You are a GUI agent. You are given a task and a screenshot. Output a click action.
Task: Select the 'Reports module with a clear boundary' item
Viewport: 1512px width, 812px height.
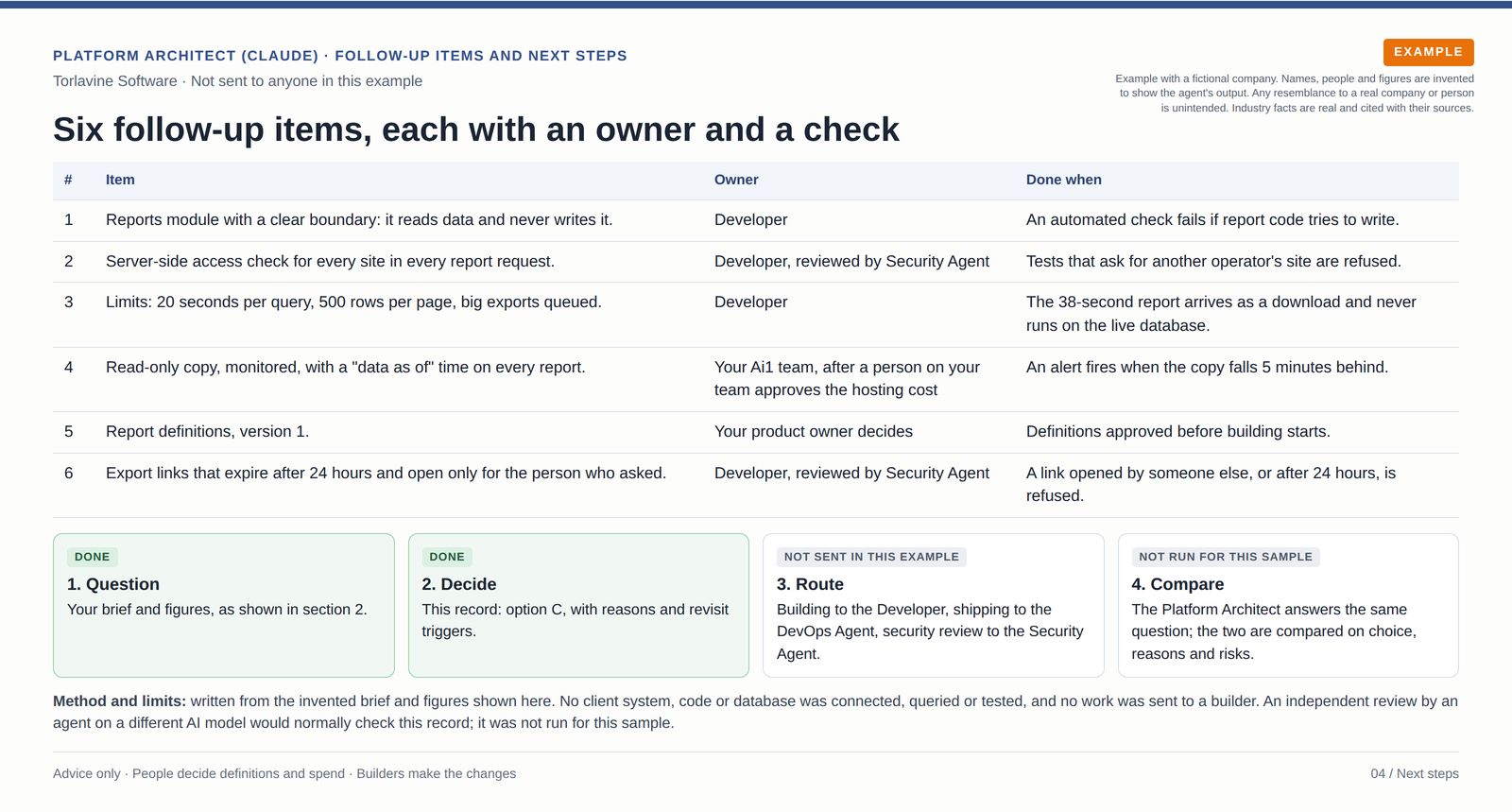point(359,219)
